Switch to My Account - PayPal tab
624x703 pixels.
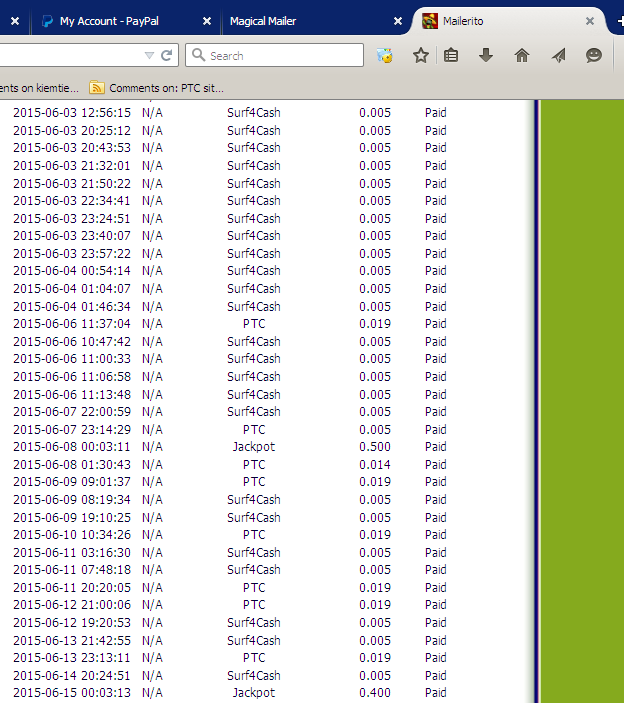[x=126, y=21]
